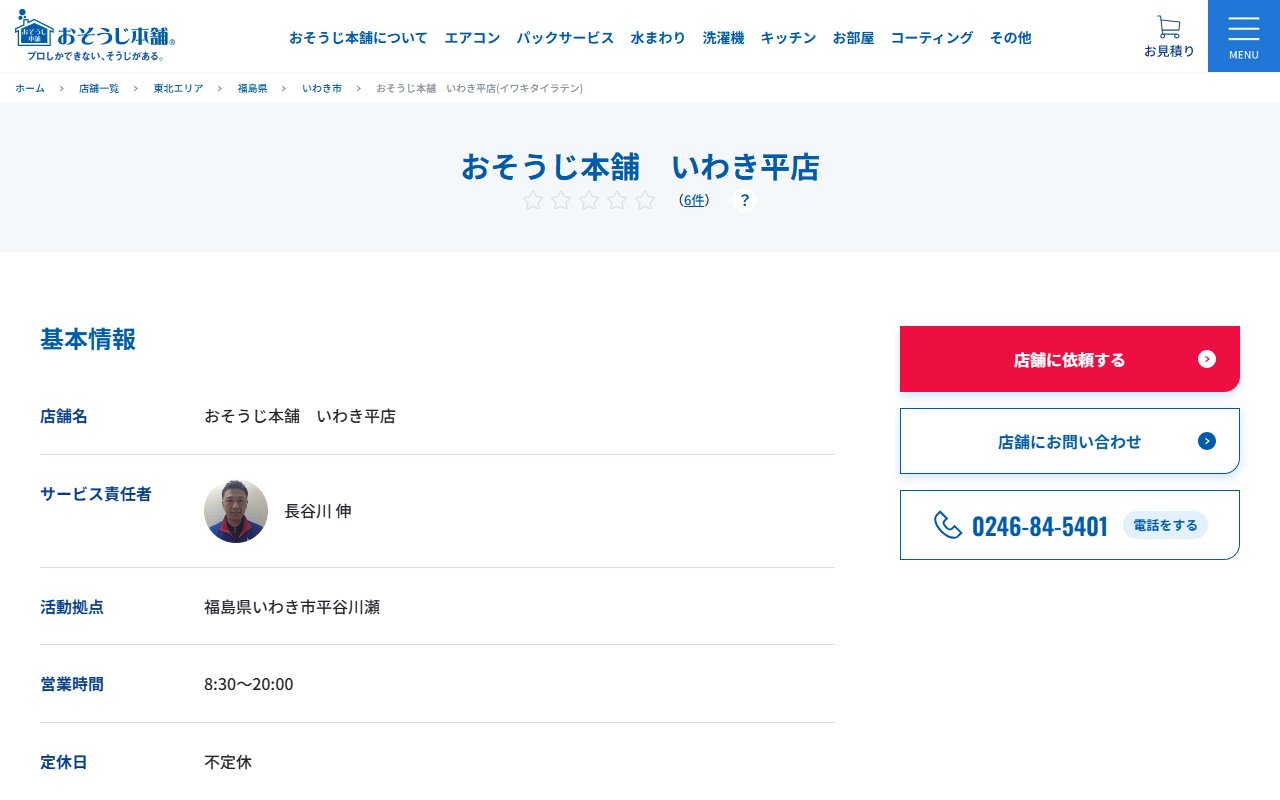Click the first rating star
Viewport: 1280px width, 800px height.
[x=533, y=200]
